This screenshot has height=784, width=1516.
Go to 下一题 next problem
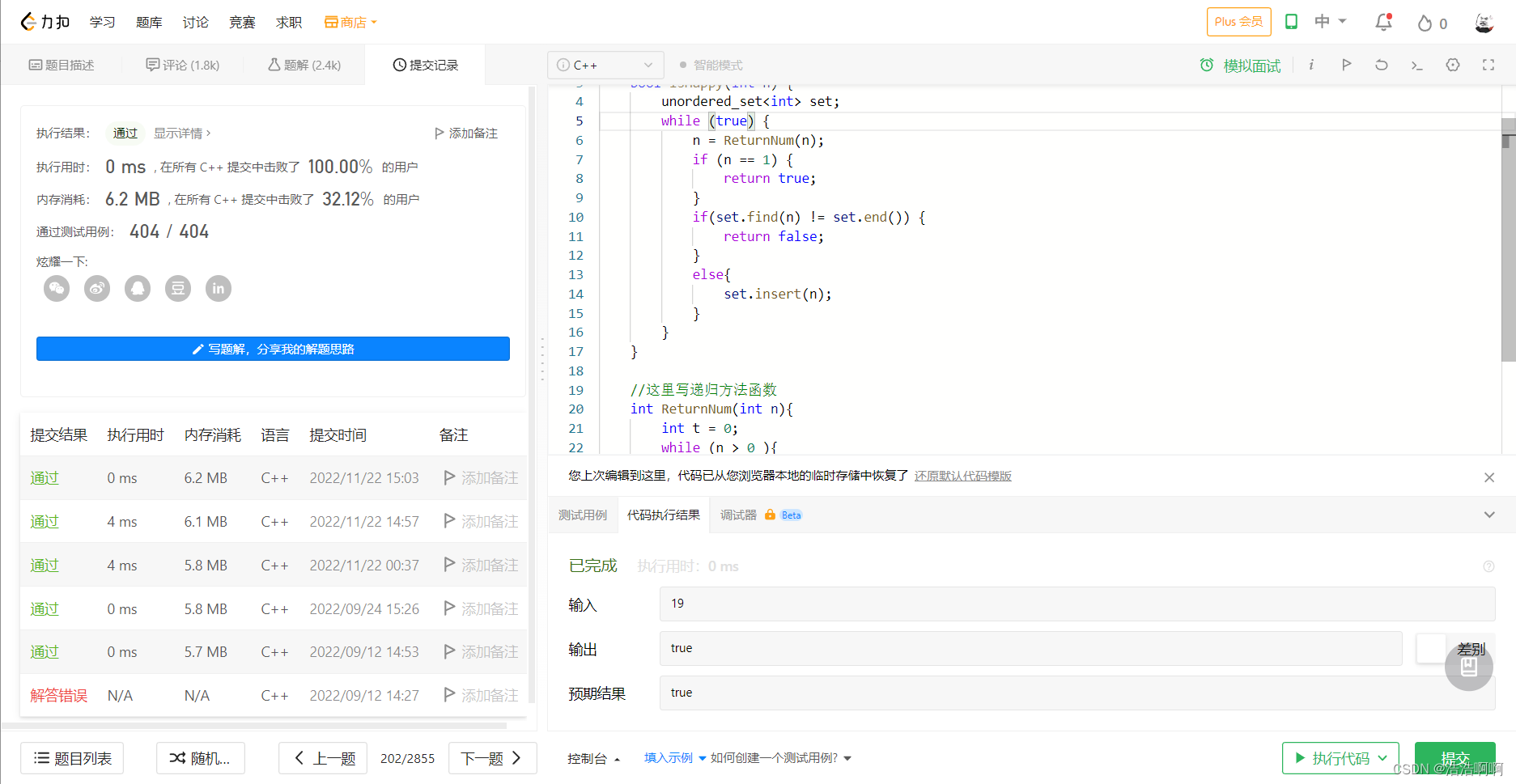(x=492, y=758)
